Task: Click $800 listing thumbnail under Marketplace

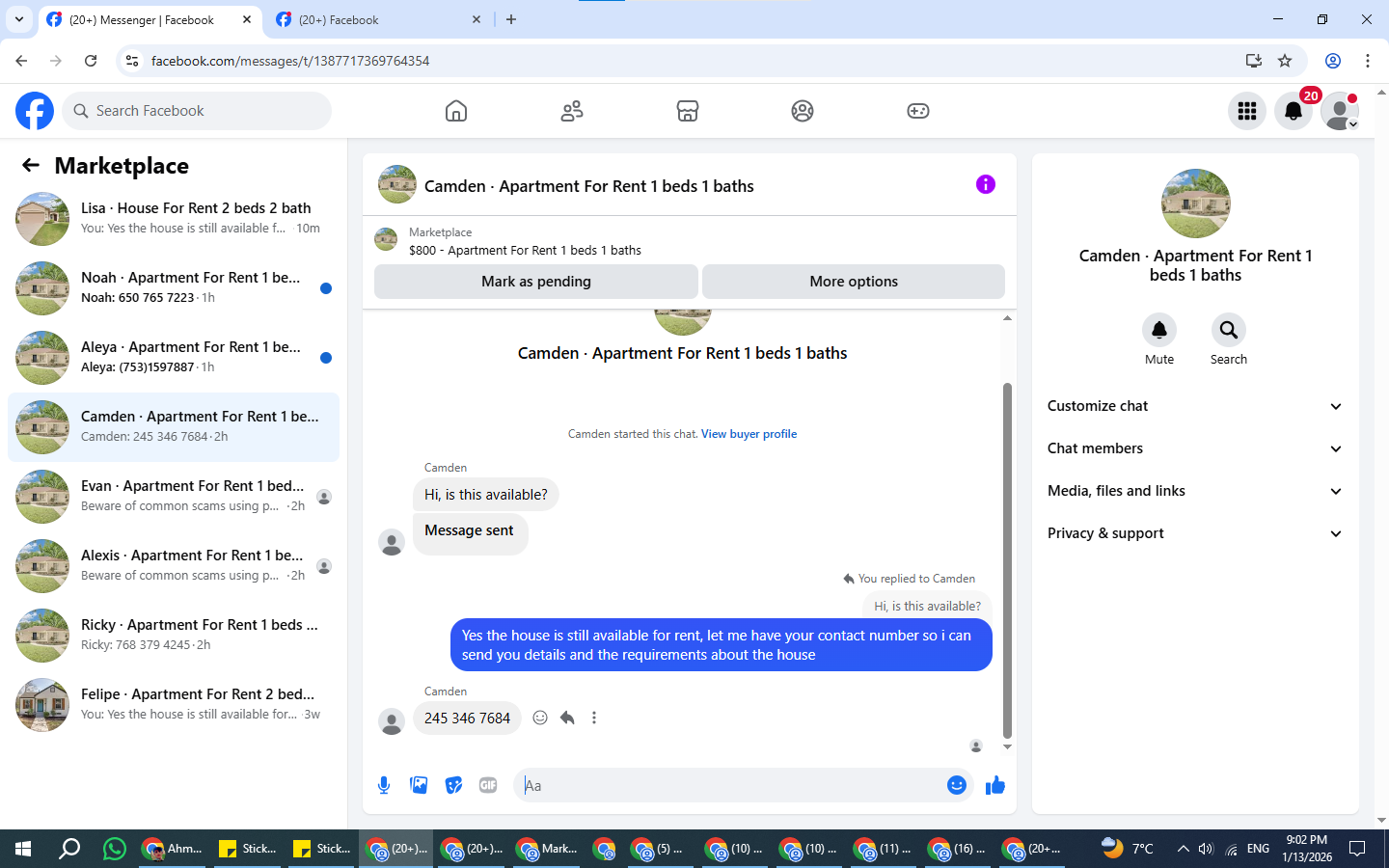Action: point(386,239)
